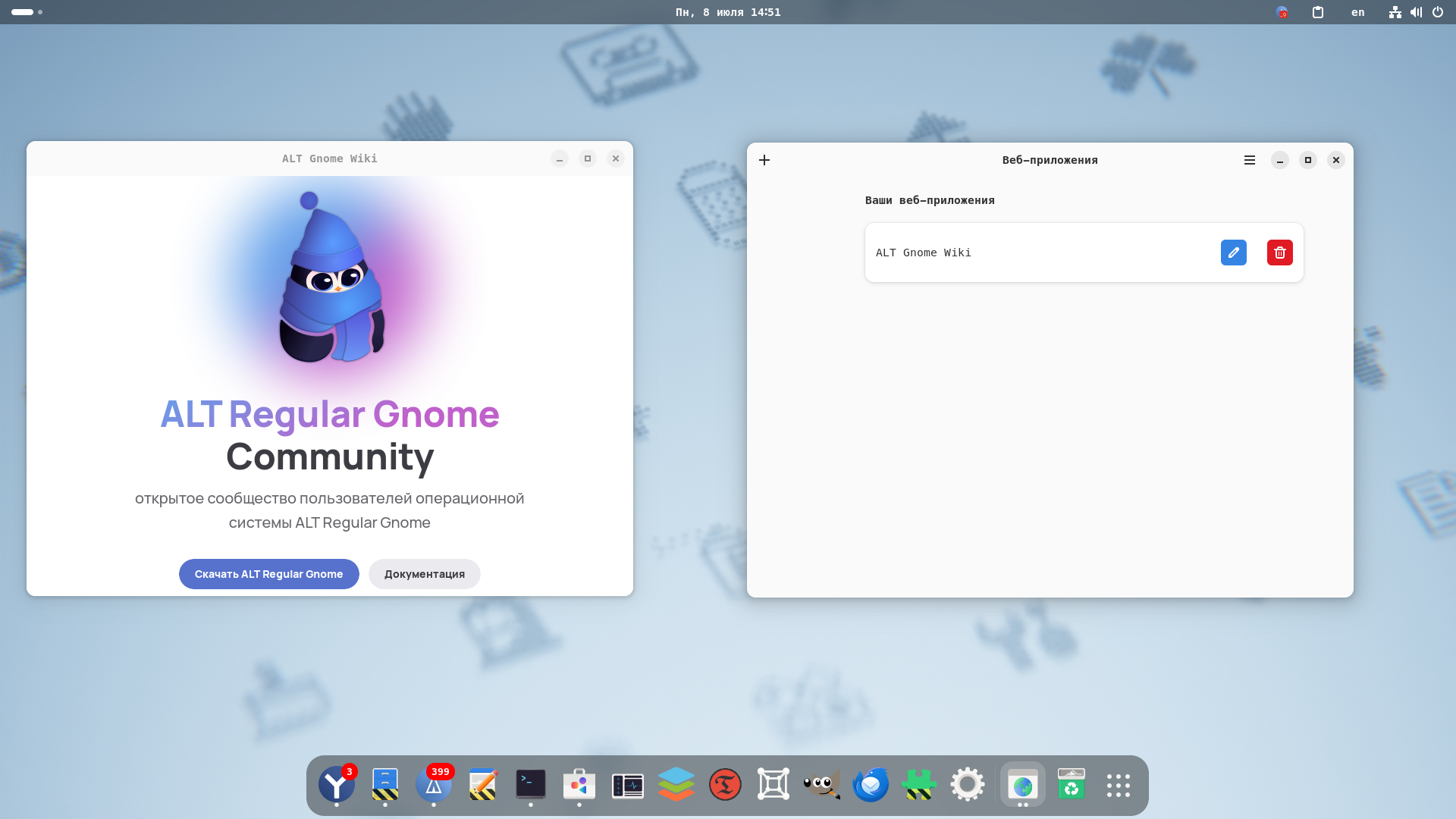
Task: Minimize the Веб-приложения window
Action: [1280, 160]
